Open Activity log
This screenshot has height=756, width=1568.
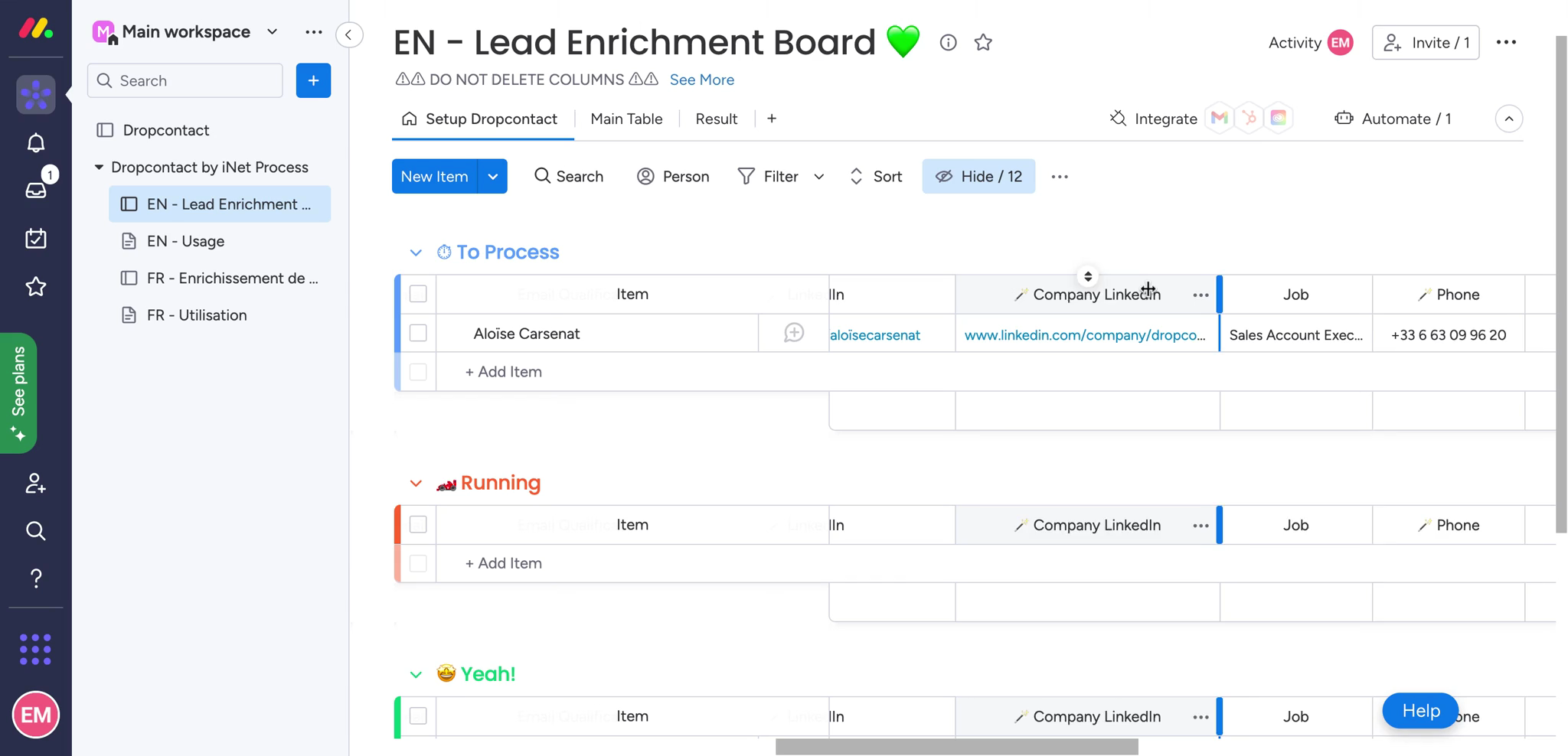pos(1310,43)
